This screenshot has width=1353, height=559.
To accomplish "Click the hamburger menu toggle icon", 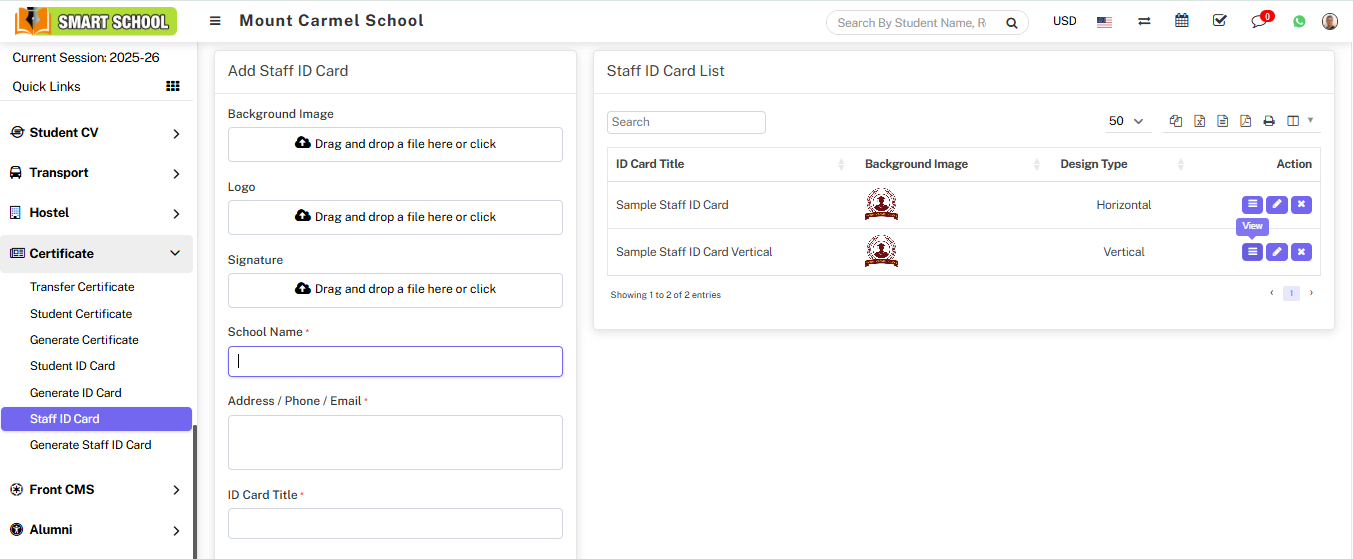I will [215, 21].
